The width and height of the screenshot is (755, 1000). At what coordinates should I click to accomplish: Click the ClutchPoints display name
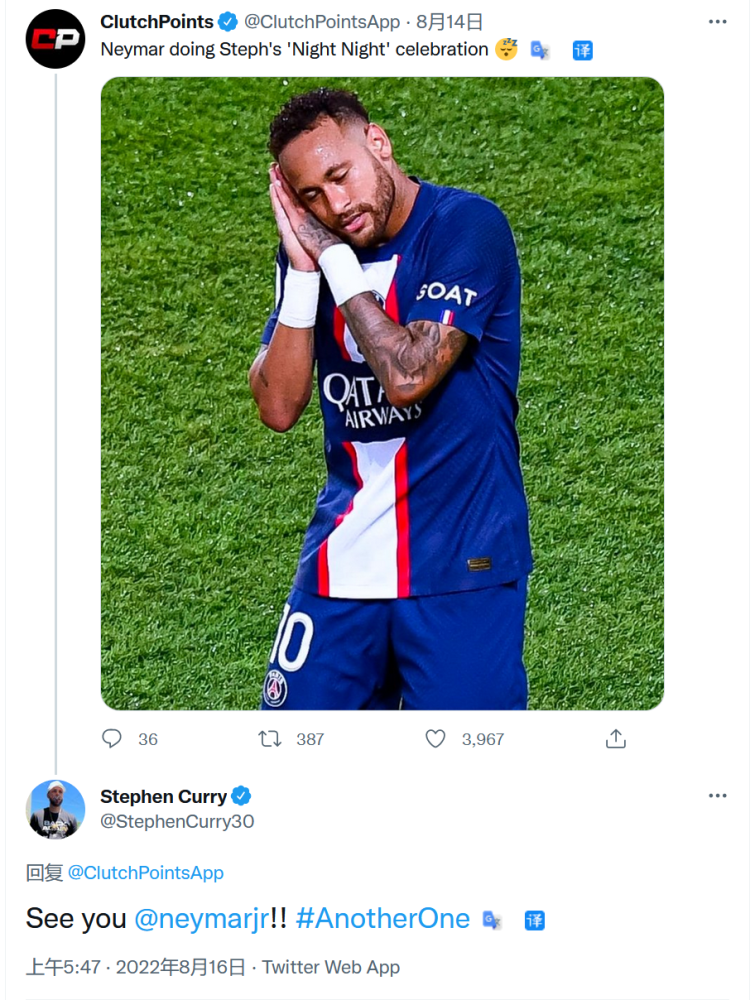point(157,22)
